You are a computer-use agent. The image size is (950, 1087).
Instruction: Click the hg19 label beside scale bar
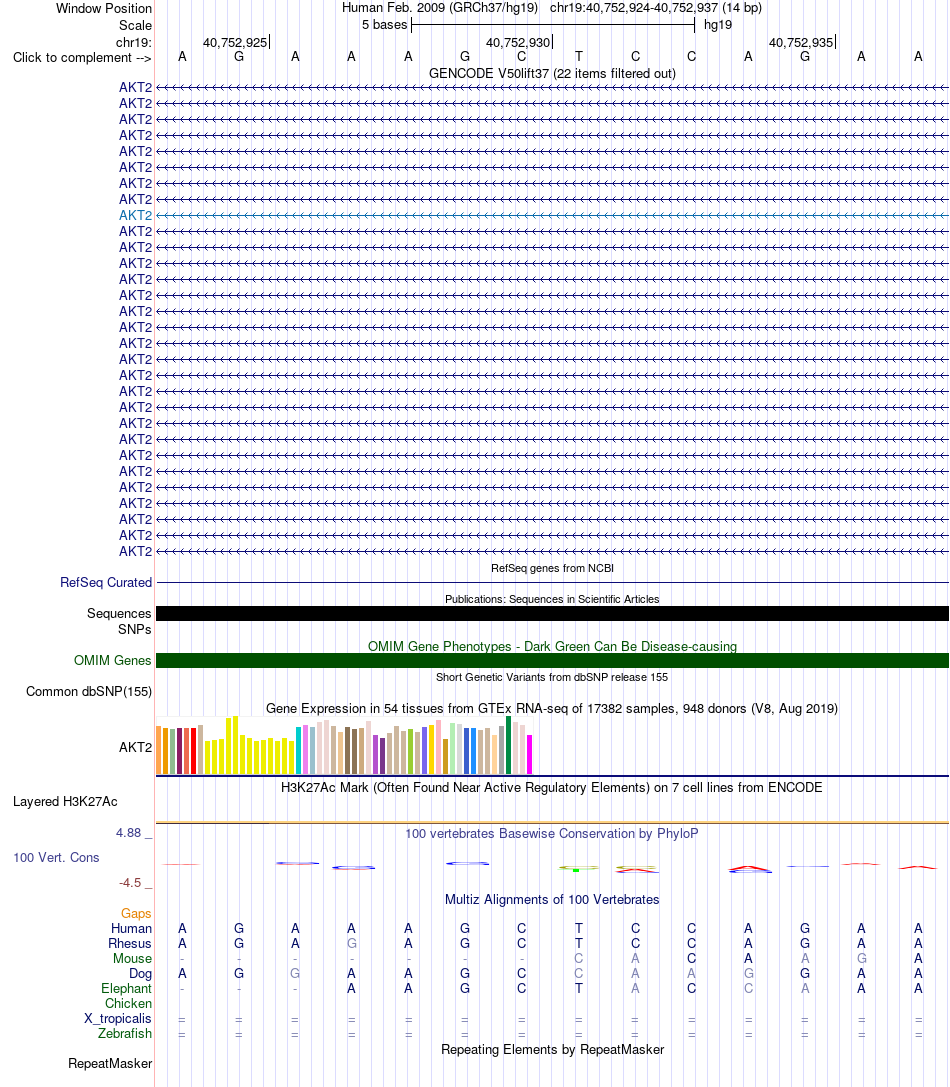(718, 25)
